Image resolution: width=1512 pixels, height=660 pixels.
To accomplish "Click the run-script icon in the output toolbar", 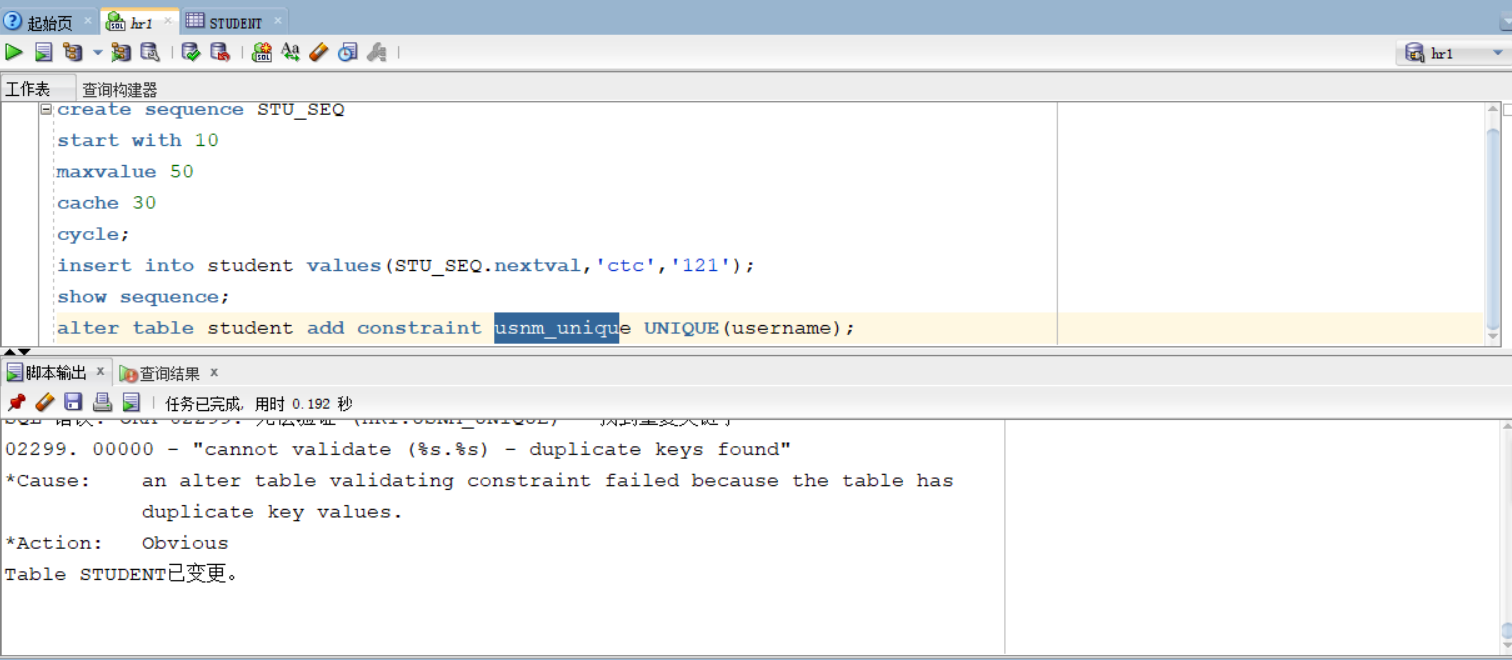I will (131, 402).
